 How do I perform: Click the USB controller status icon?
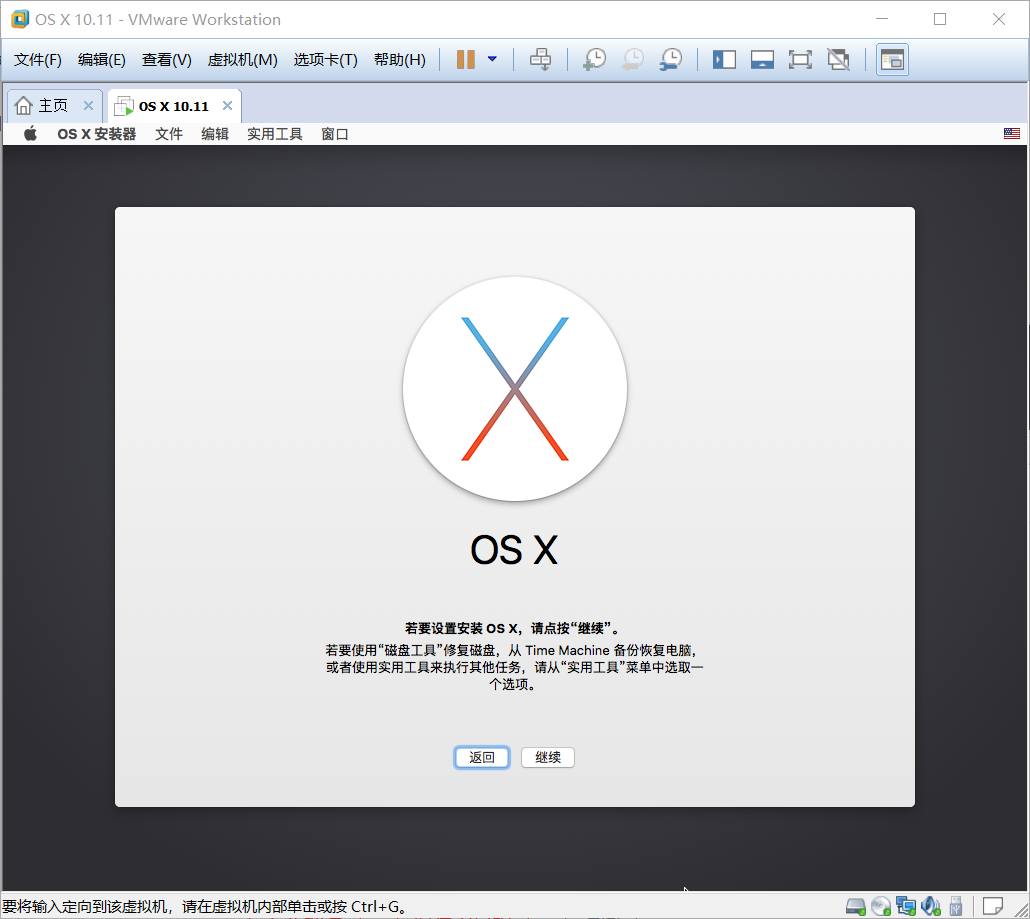point(956,907)
